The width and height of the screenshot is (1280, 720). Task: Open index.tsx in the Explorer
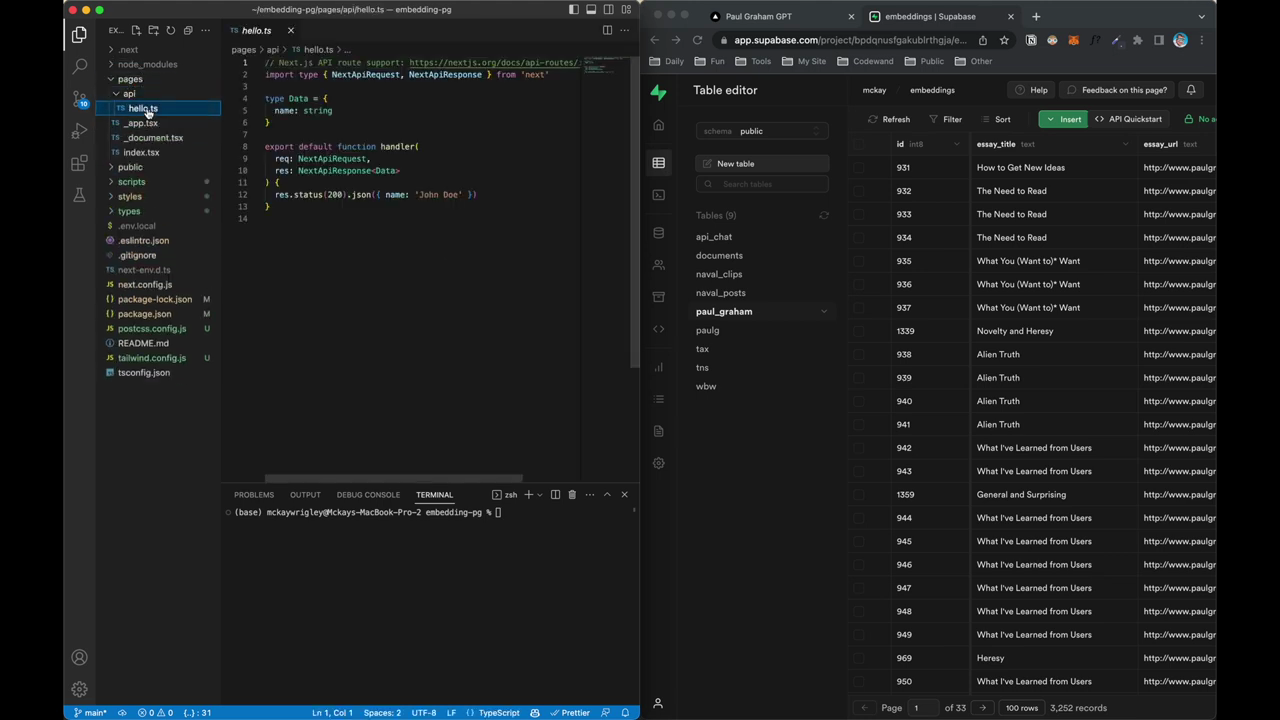141,152
